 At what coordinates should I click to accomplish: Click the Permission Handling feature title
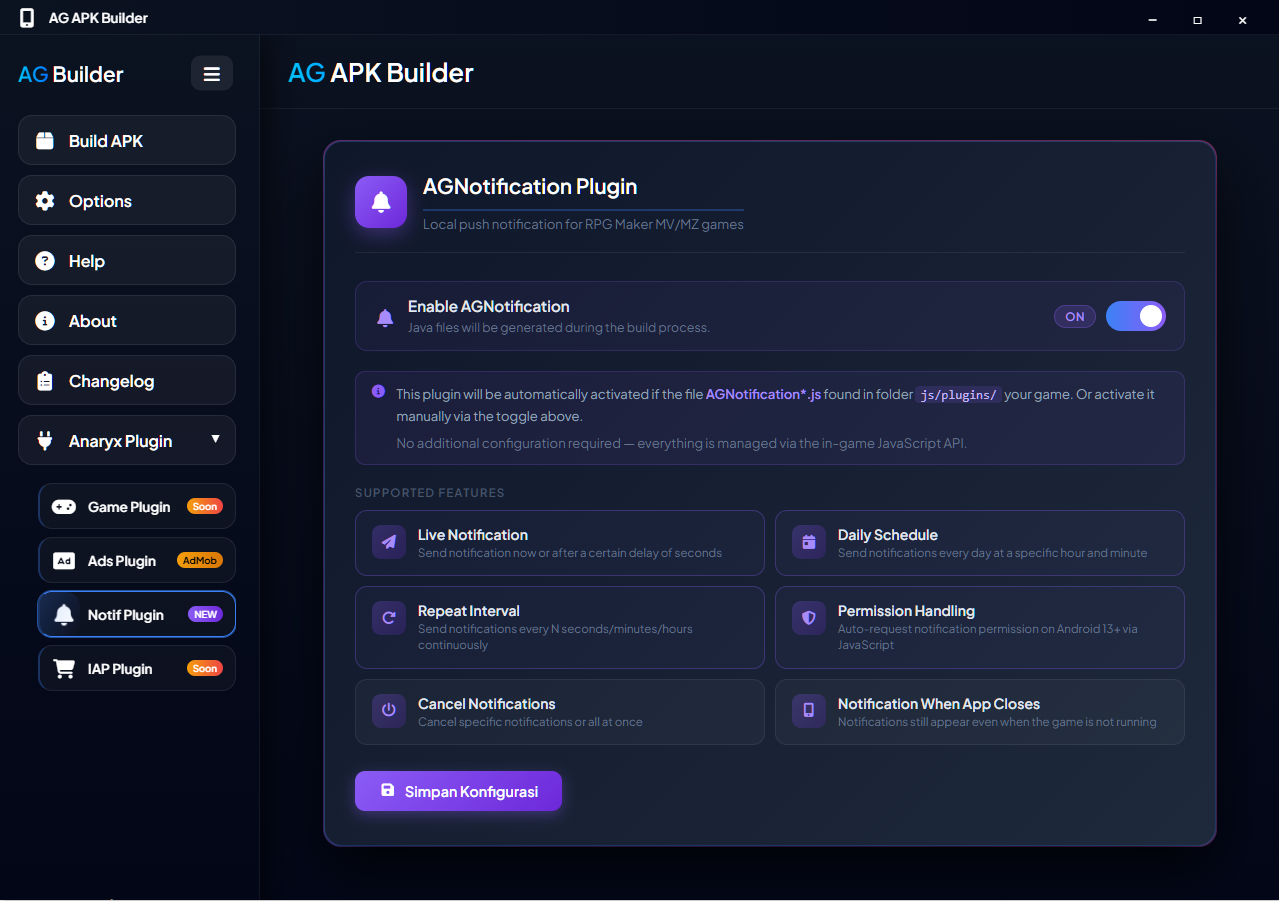(906, 611)
